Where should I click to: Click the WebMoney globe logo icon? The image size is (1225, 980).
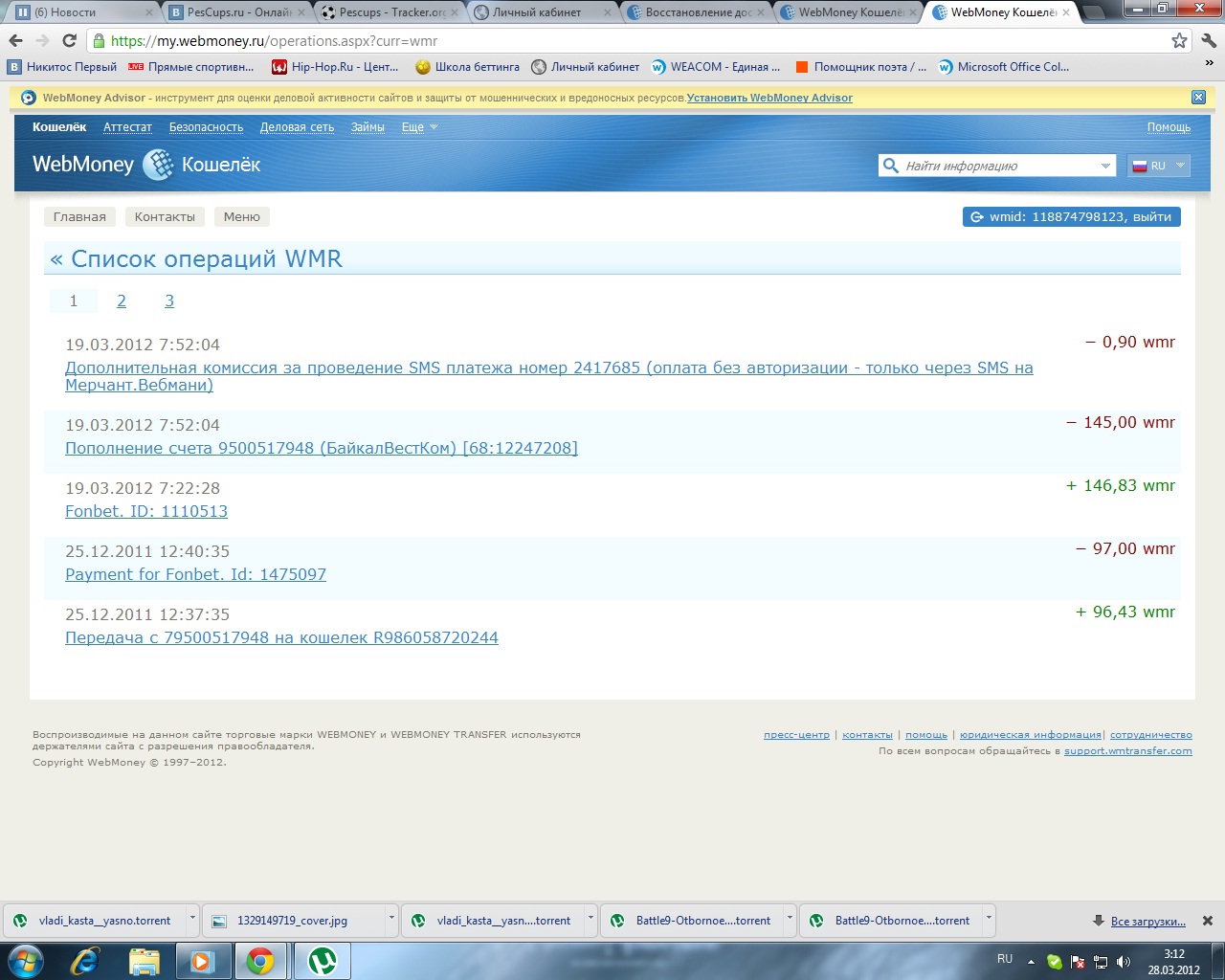pyautogui.click(x=158, y=165)
